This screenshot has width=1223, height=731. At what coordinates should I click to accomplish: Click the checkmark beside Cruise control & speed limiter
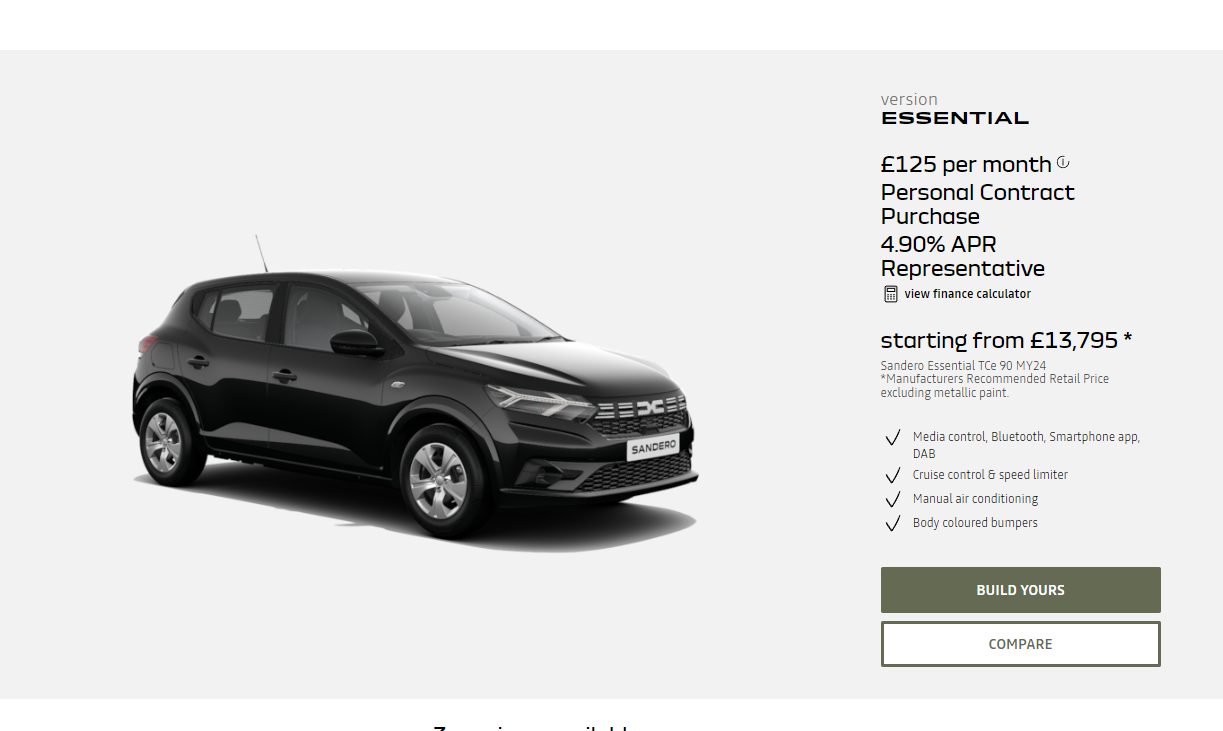click(x=893, y=476)
